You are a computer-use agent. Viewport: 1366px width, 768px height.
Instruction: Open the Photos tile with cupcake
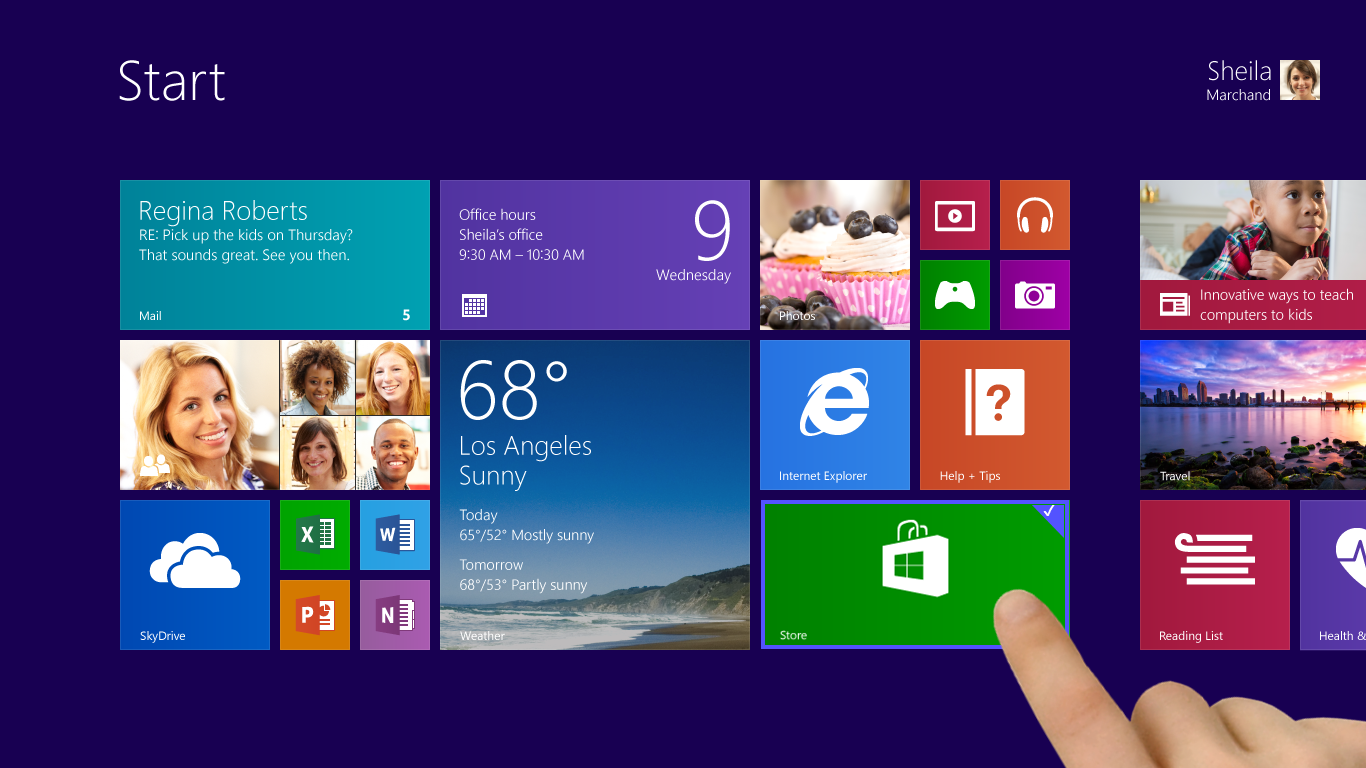835,255
